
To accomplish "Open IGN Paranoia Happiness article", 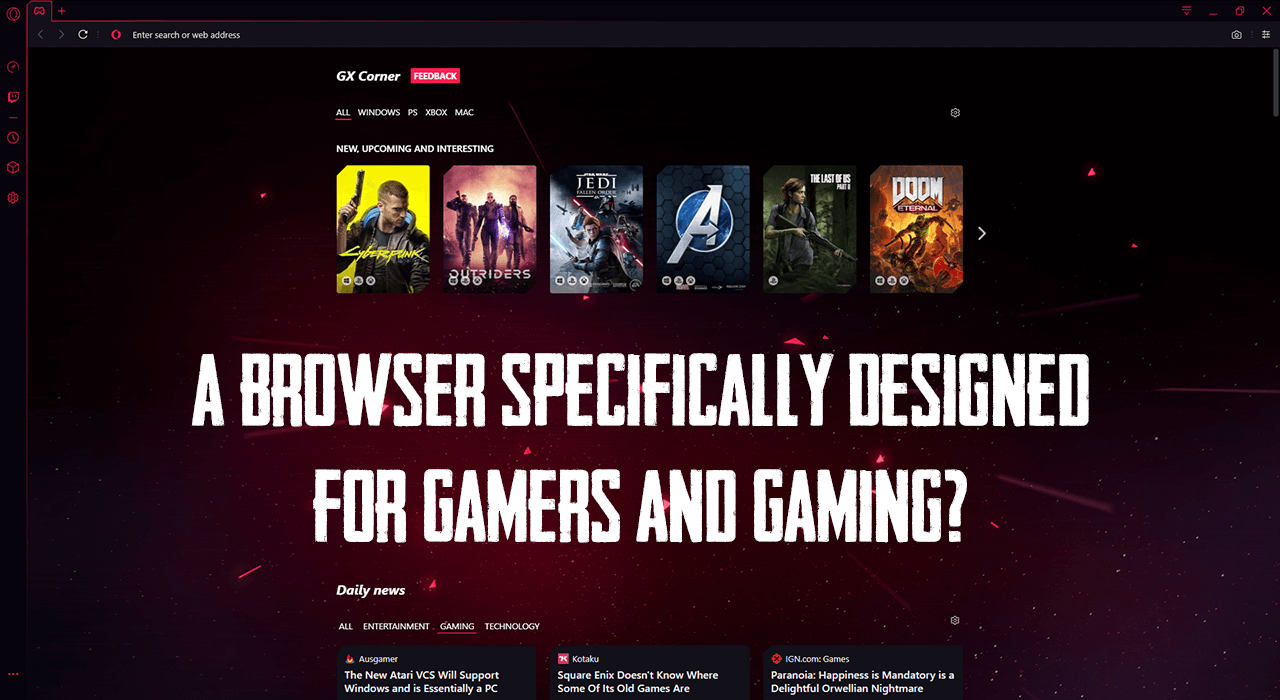I will click(x=863, y=673).
